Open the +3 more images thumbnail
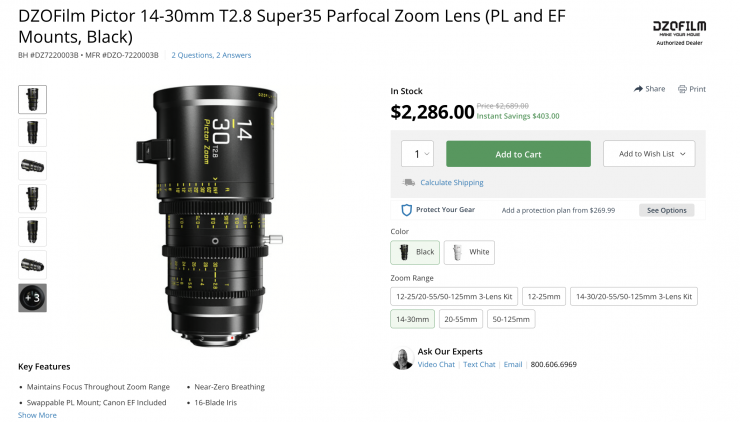740x422 pixels. pyautogui.click(x=32, y=298)
